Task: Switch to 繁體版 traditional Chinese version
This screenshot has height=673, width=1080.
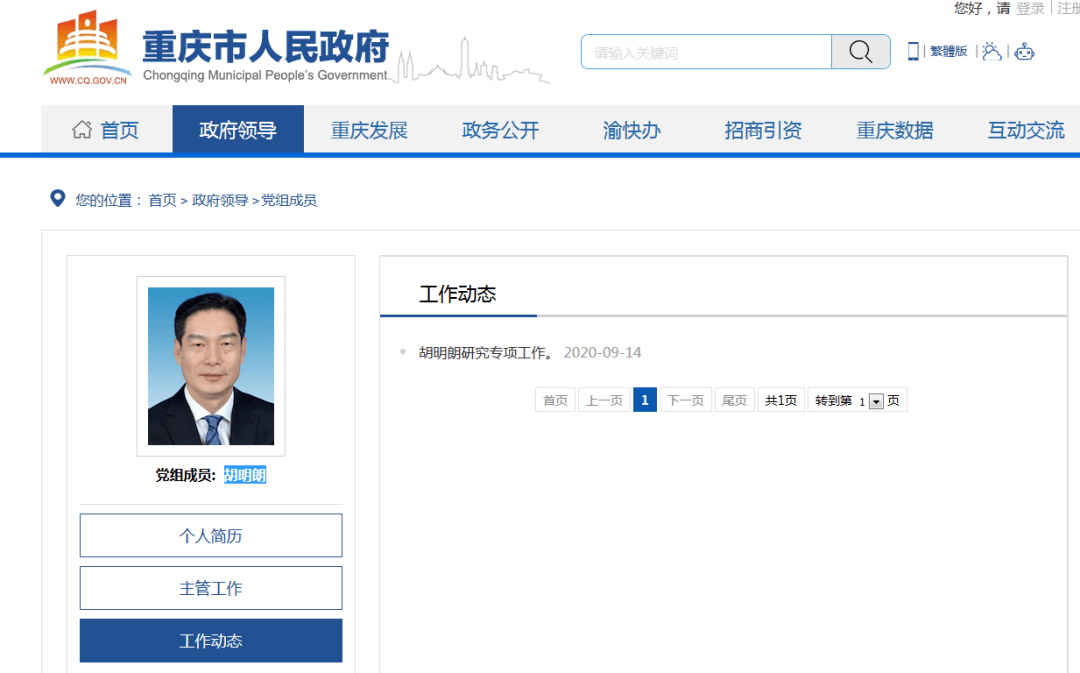Action: 948,52
